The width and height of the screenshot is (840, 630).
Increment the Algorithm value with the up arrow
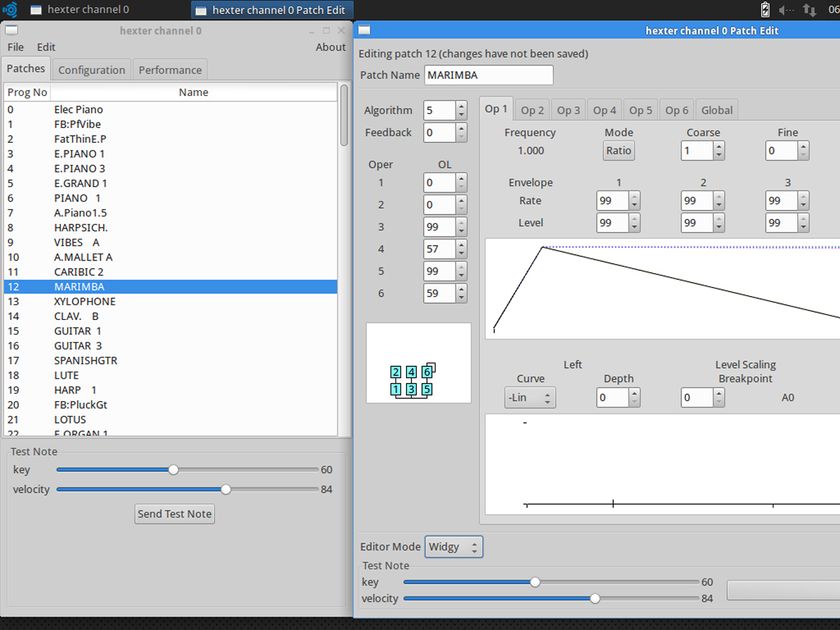coord(461,106)
